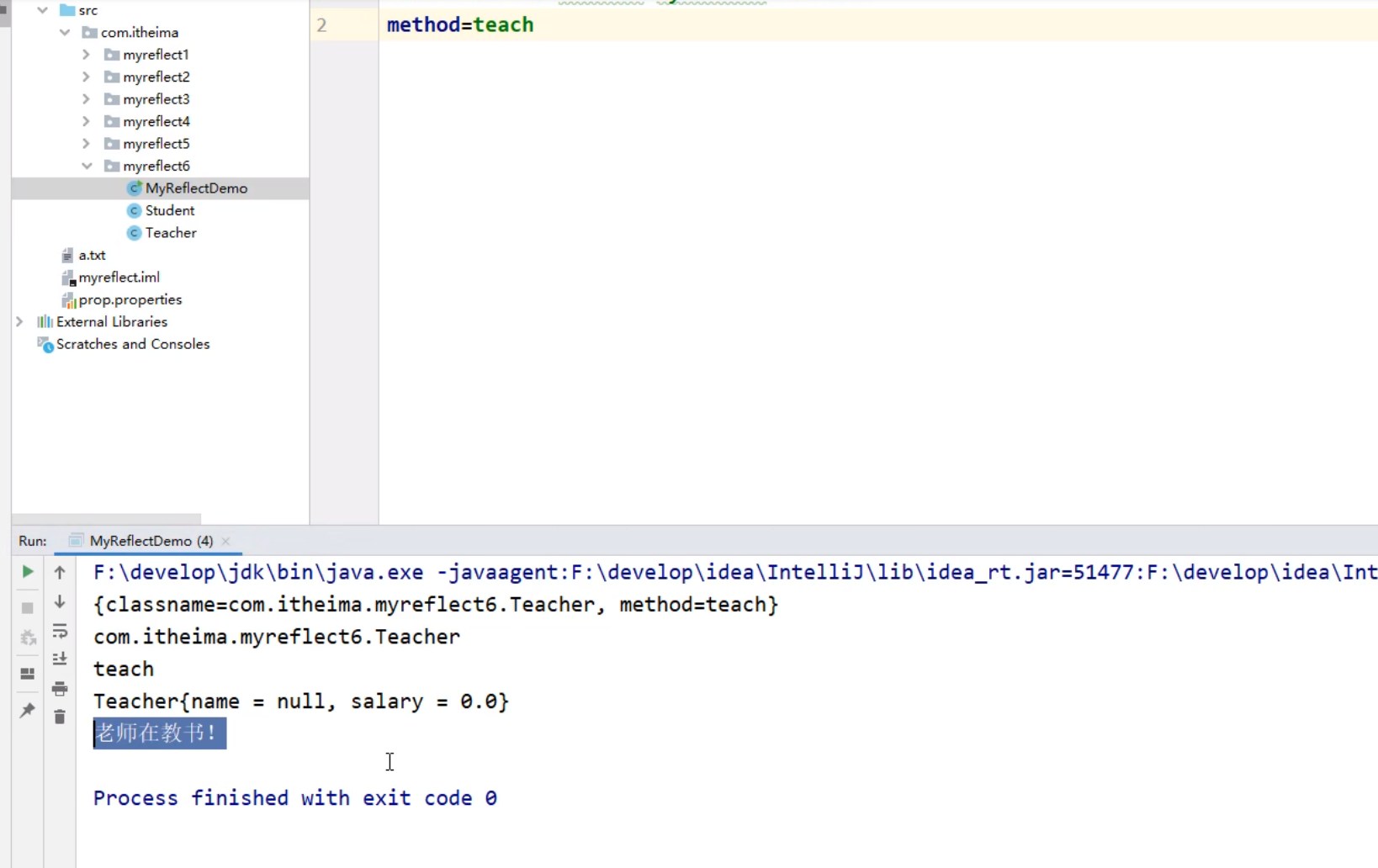The image size is (1378, 868).
Task: Click the Student class icon
Action: (134, 210)
